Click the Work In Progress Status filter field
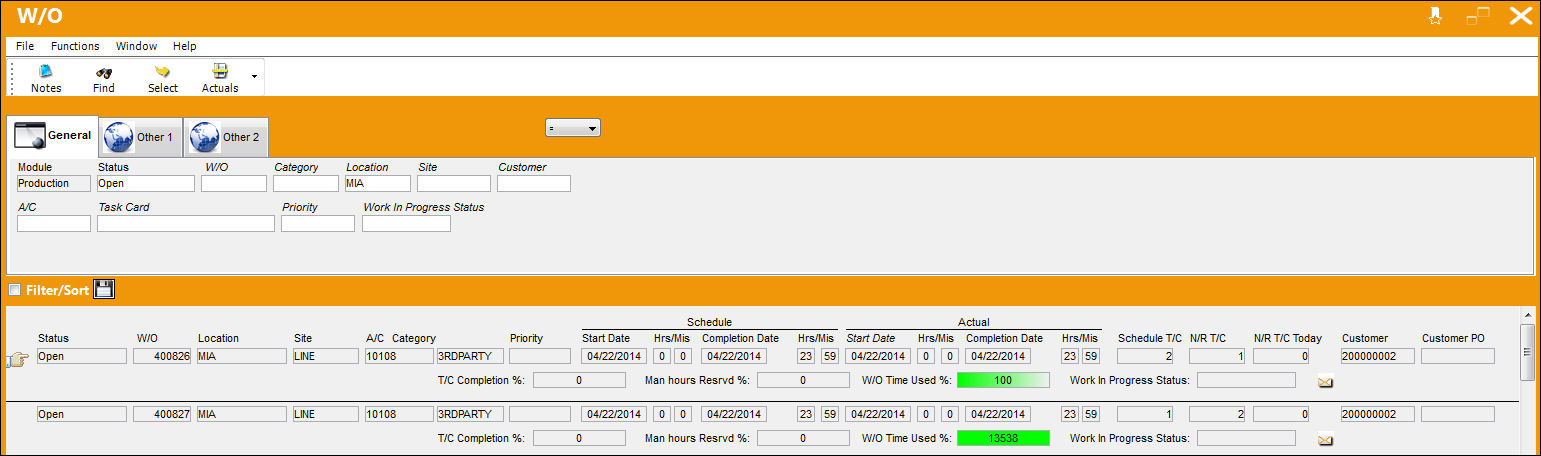Screen dimensions: 1541x456 coord(406,224)
